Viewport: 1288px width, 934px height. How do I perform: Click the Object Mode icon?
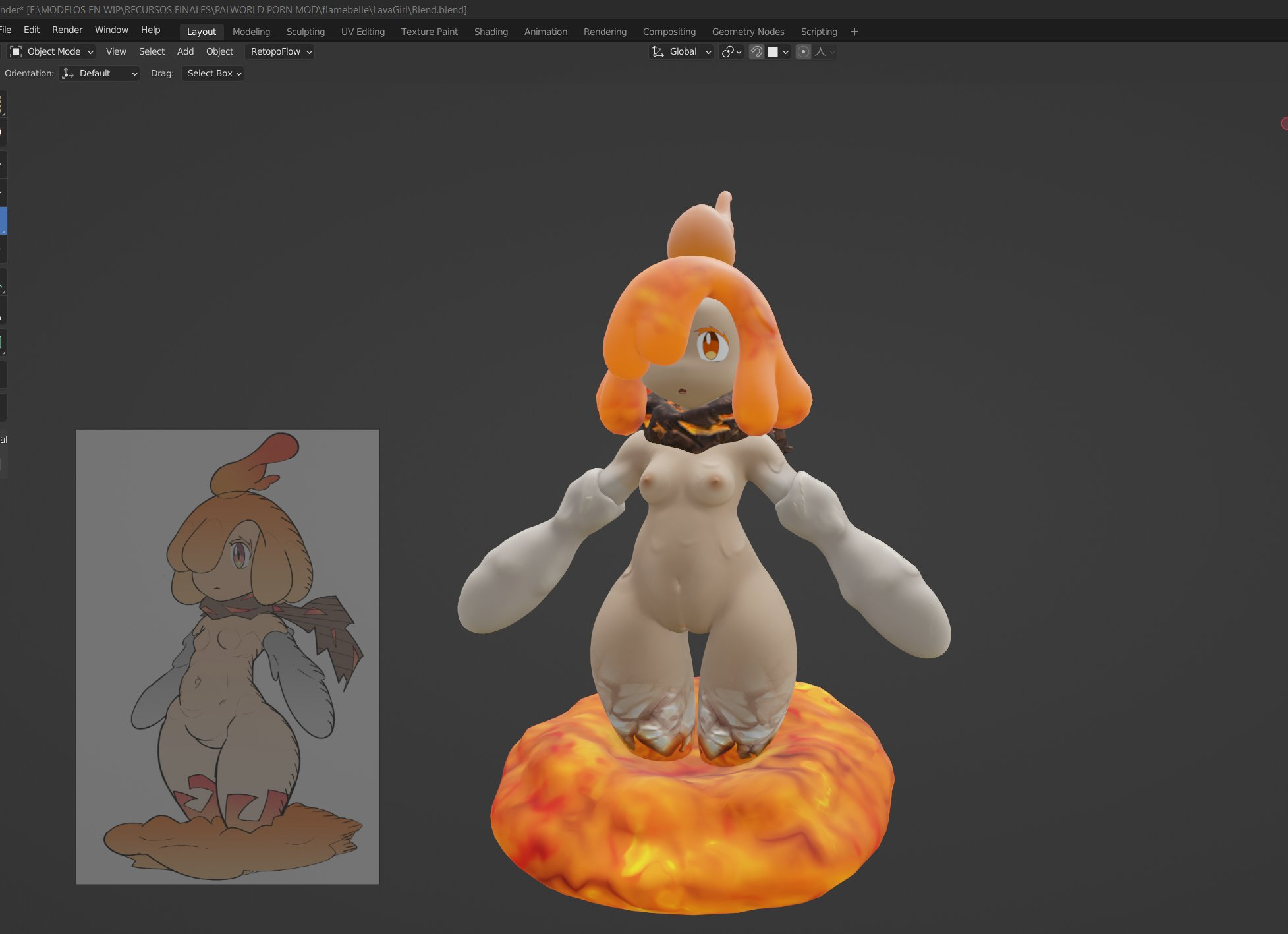[x=16, y=52]
